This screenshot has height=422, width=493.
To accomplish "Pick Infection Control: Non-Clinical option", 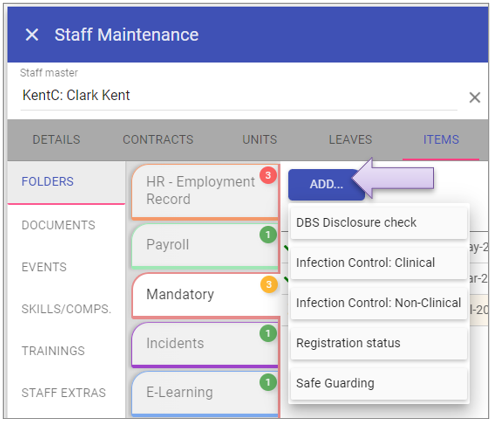I will (379, 303).
